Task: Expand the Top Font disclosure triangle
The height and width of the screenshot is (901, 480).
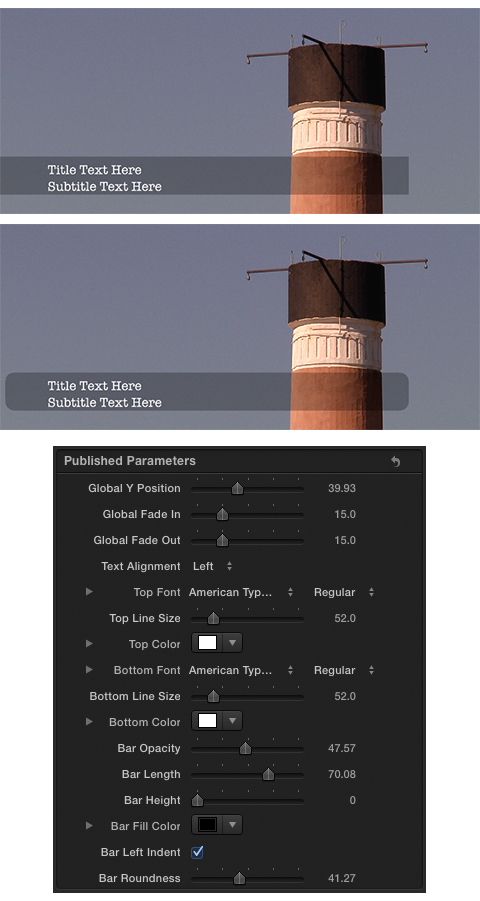Action: (x=89, y=591)
